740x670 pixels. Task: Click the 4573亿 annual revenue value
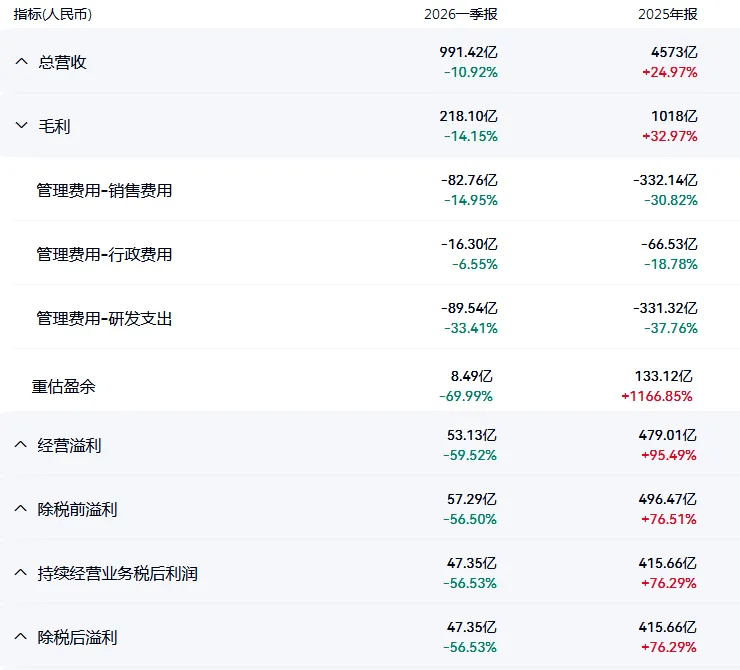coord(674,52)
